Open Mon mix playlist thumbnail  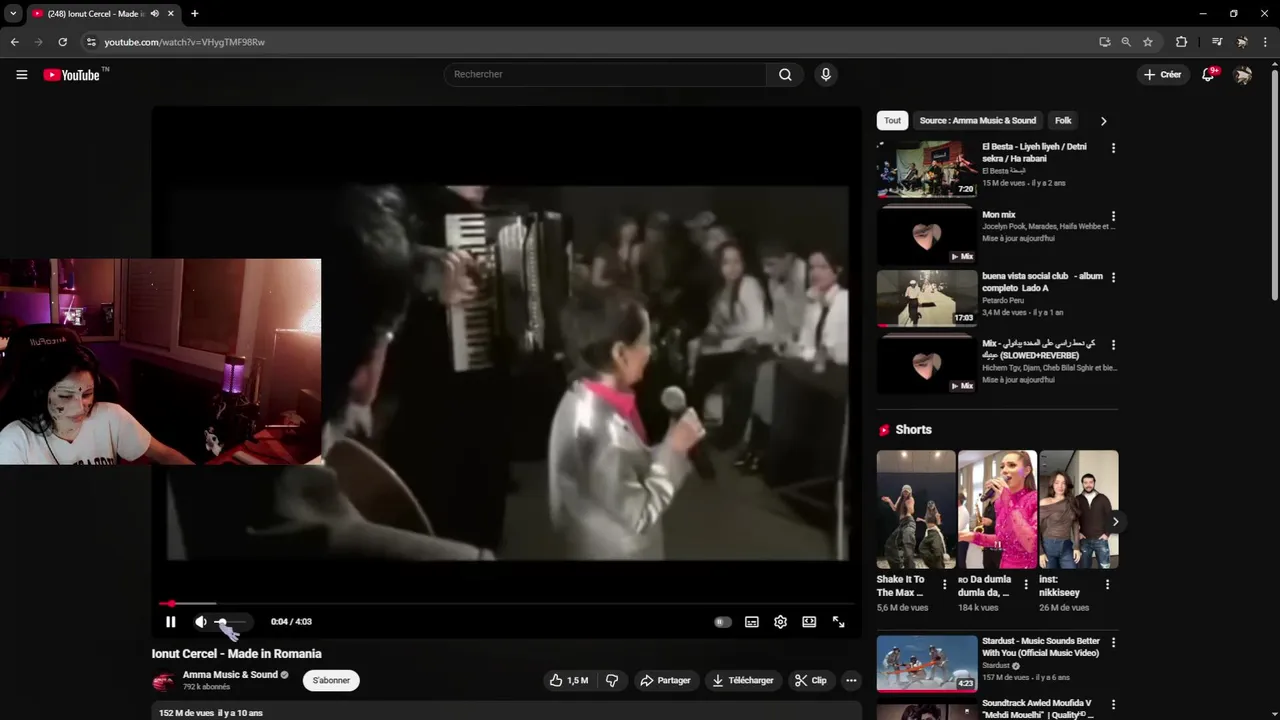927,236
